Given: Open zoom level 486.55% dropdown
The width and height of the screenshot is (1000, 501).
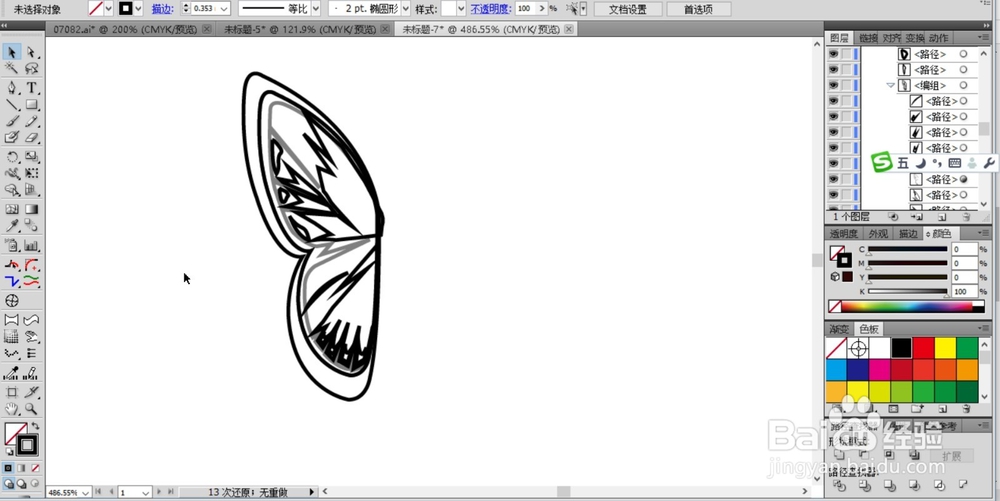Looking at the screenshot, I should pyautogui.click(x=85, y=493).
